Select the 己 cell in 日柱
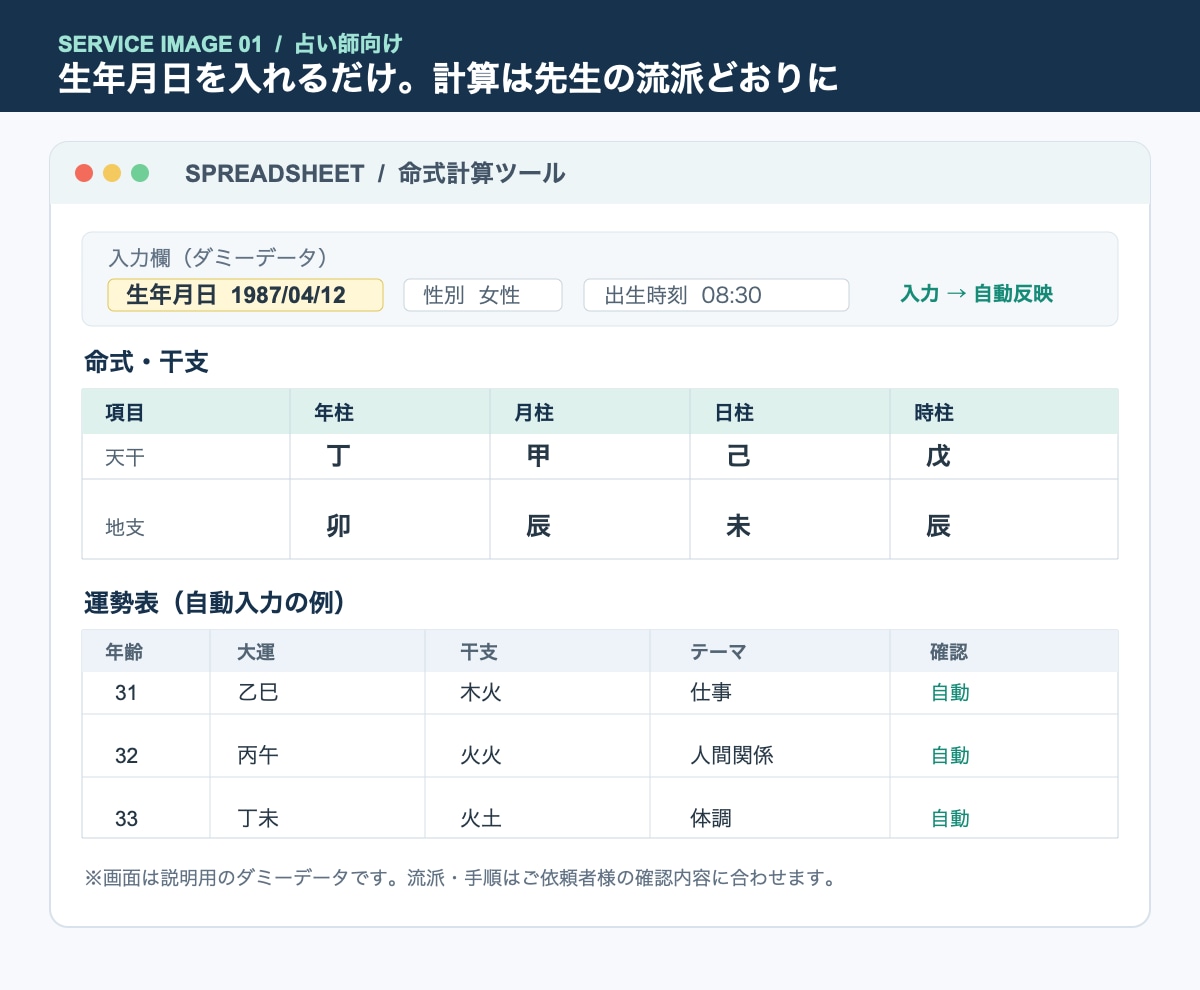1200x990 pixels. pos(790,457)
